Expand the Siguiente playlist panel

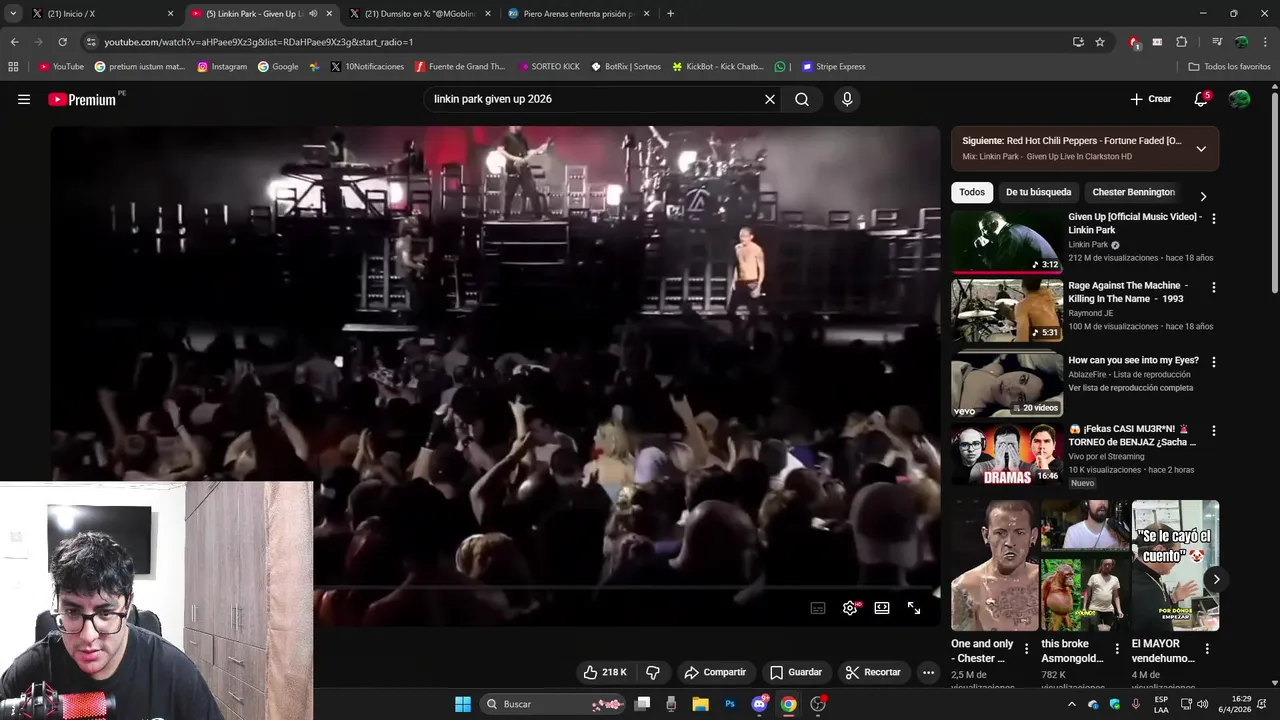1201,149
